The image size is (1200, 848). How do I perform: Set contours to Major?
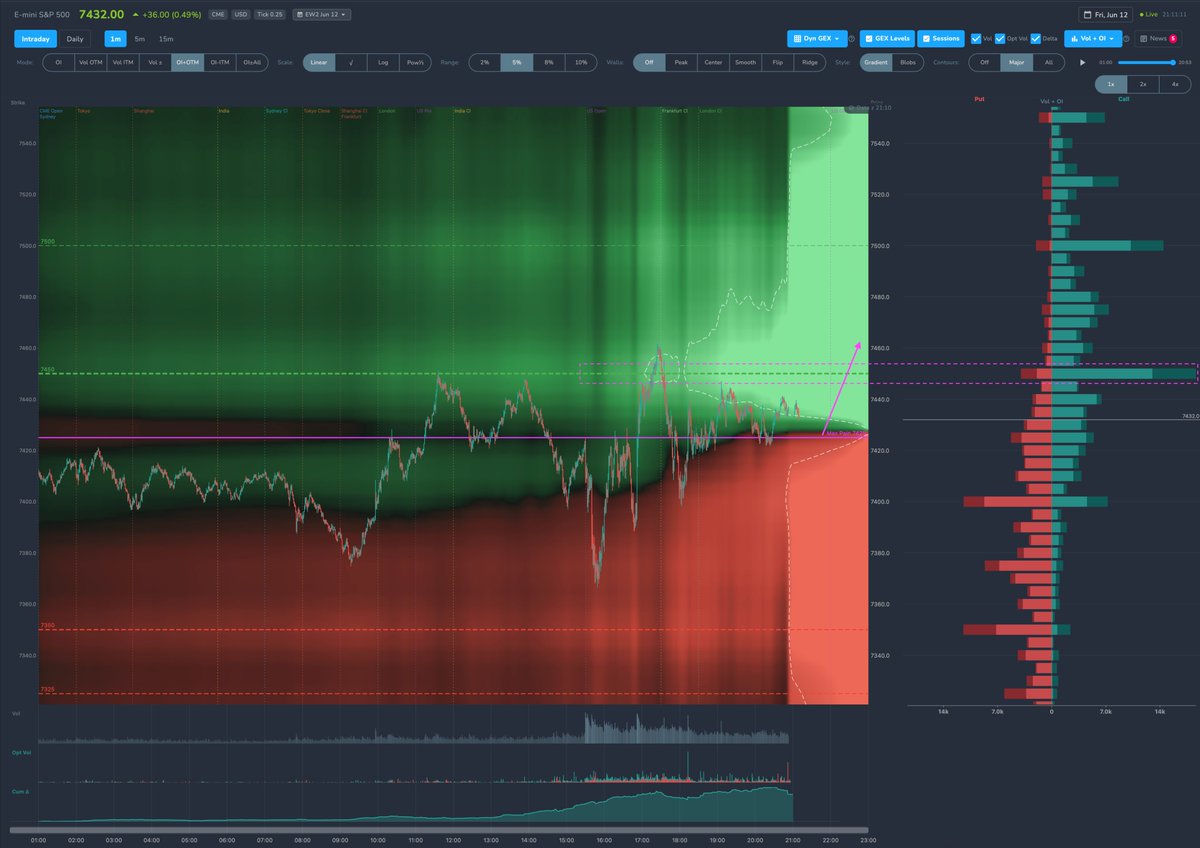tap(1016, 62)
